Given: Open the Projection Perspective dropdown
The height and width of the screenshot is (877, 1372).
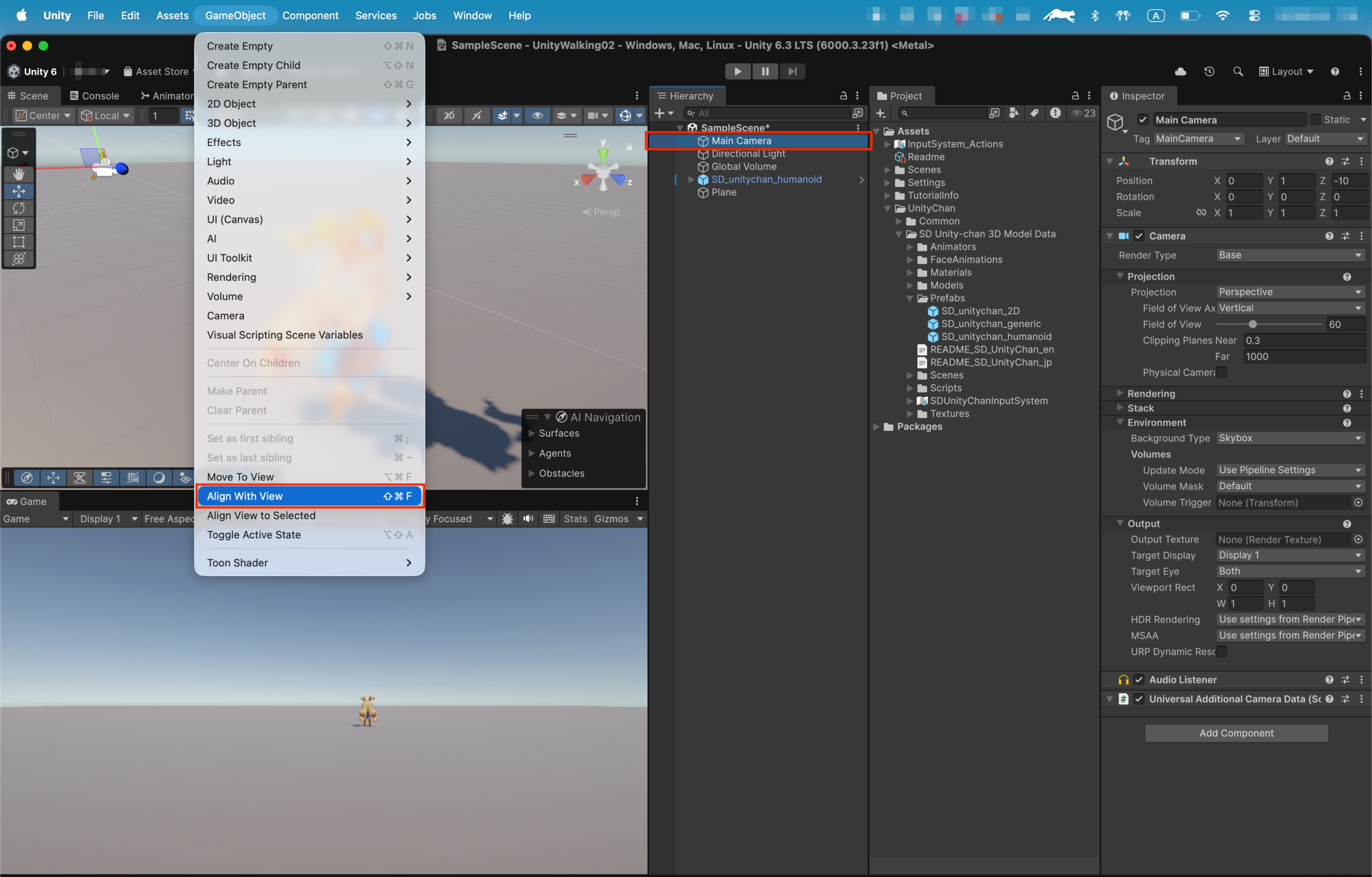Looking at the screenshot, I should pos(1290,292).
